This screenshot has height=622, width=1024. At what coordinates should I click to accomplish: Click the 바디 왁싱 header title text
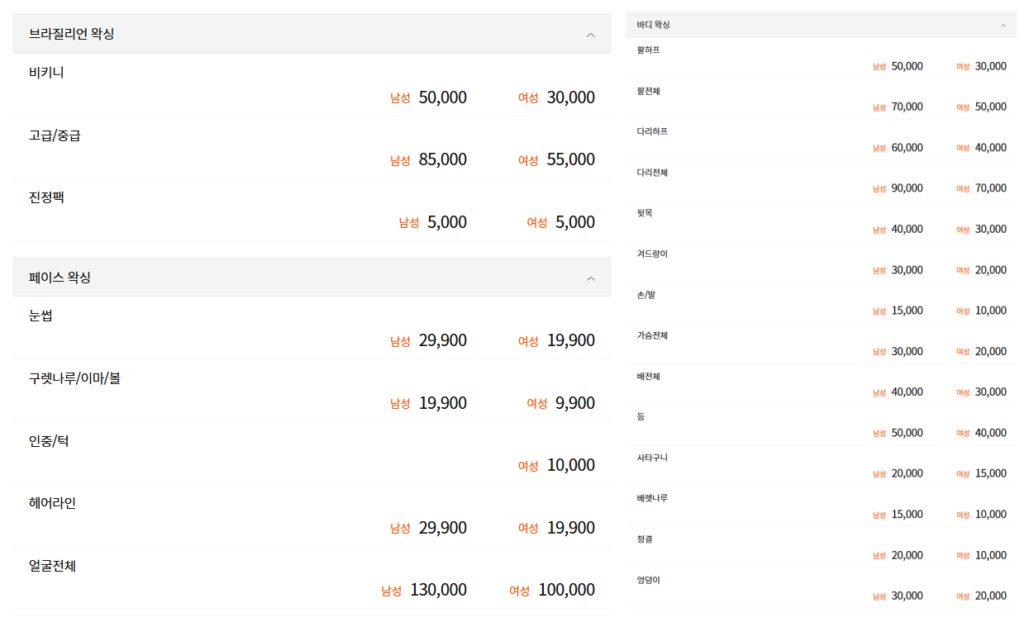pos(653,25)
